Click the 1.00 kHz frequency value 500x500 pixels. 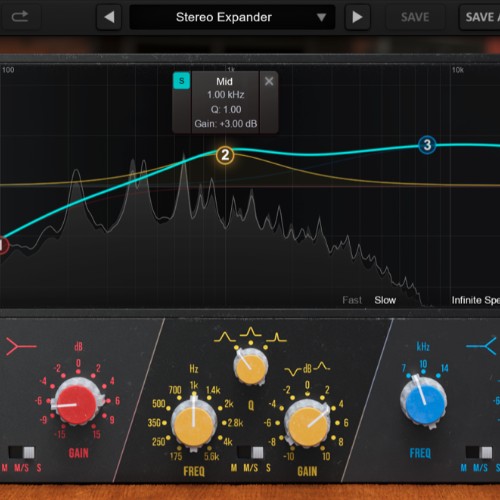tap(226, 95)
